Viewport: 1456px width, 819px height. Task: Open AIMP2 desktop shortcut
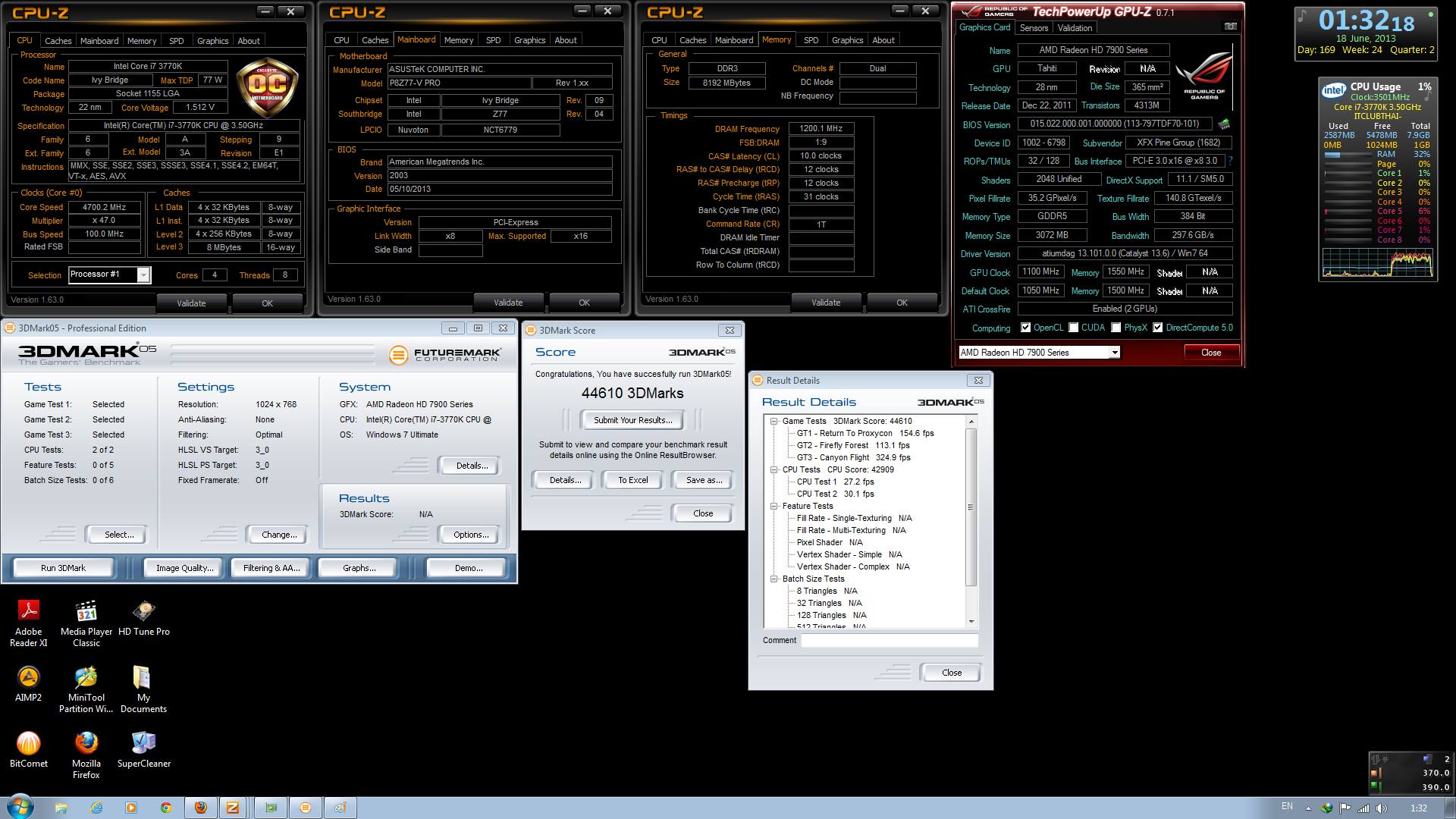pyautogui.click(x=28, y=677)
